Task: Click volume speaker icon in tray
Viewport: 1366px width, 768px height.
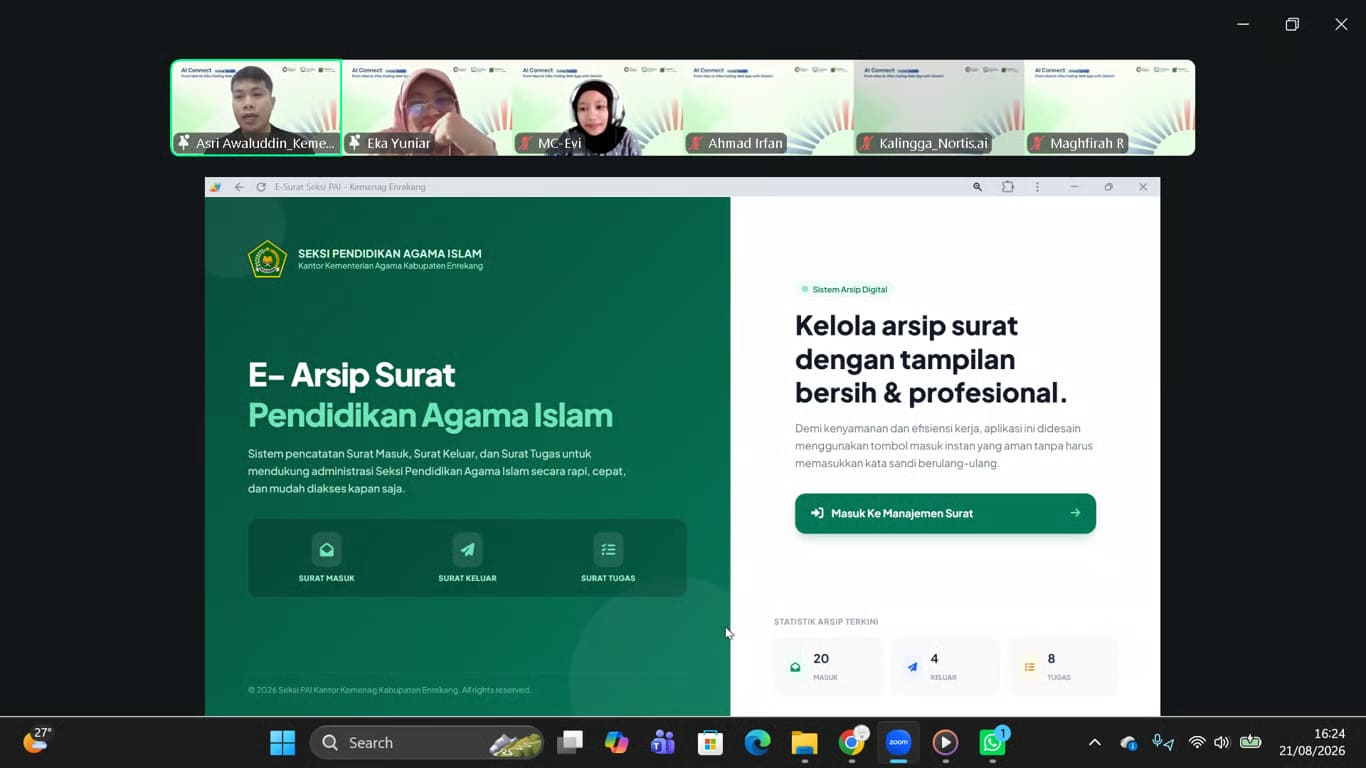Action: coord(1221,743)
